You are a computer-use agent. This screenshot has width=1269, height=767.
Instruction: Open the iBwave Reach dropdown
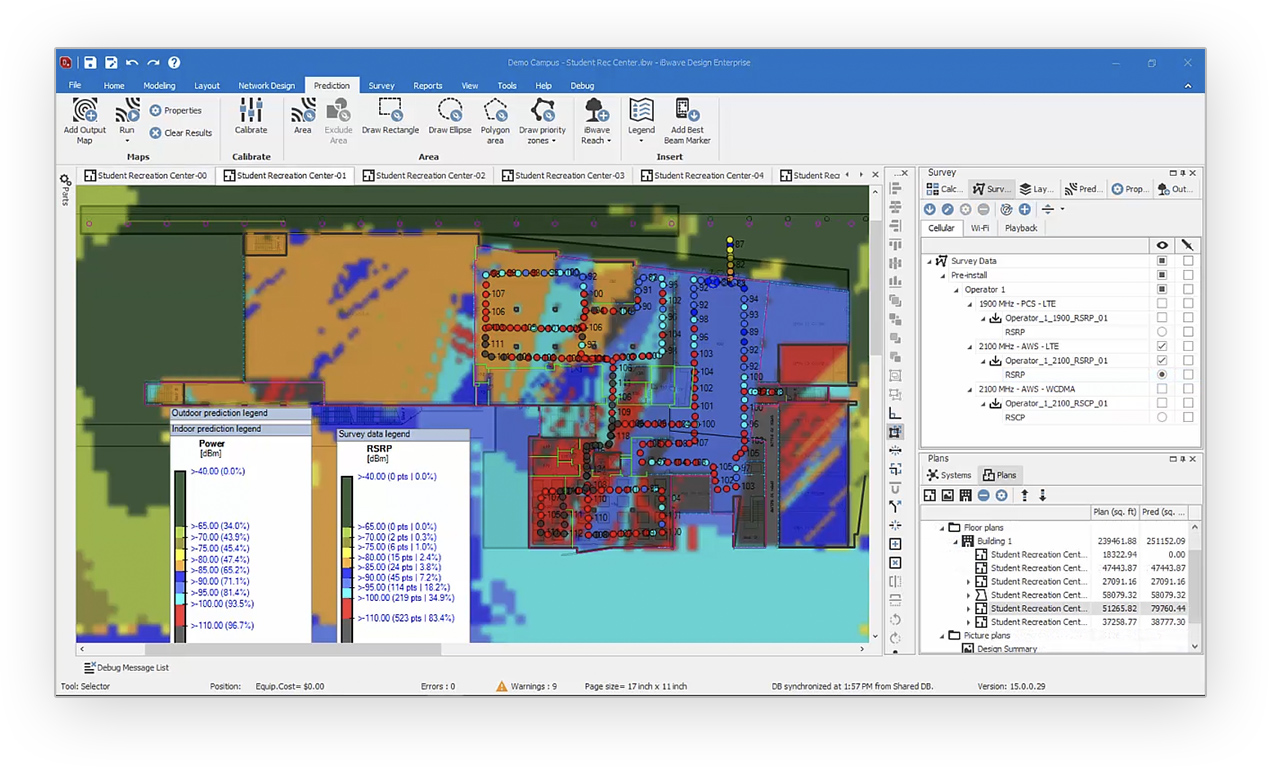pos(595,121)
